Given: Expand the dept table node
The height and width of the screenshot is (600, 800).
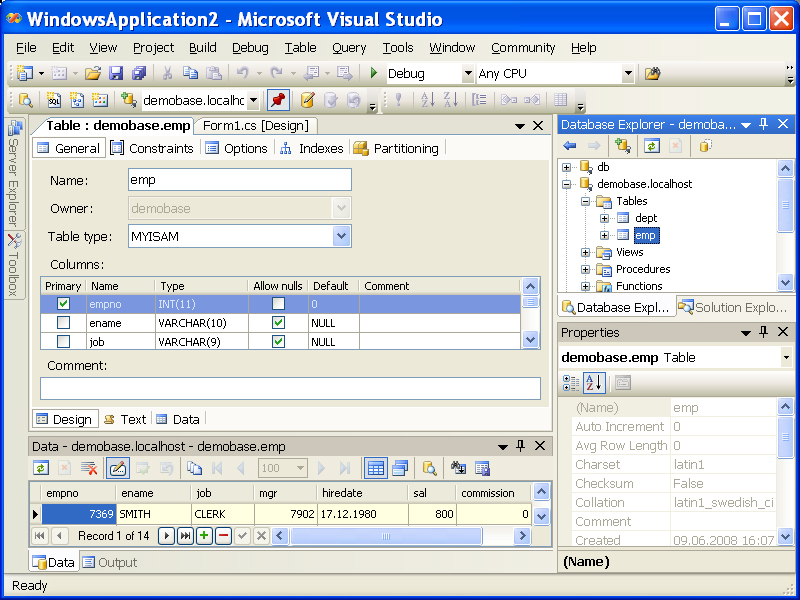Looking at the screenshot, I should pyautogui.click(x=604, y=218).
